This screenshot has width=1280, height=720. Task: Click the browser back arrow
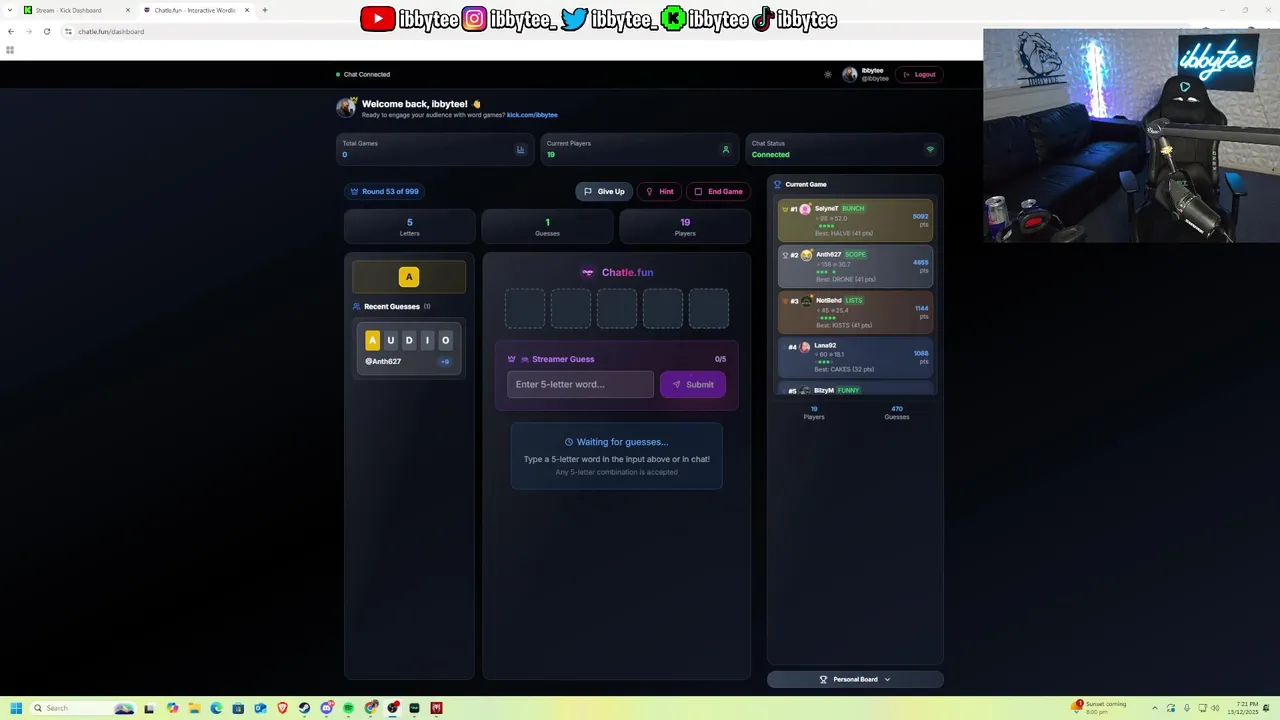(11, 31)
